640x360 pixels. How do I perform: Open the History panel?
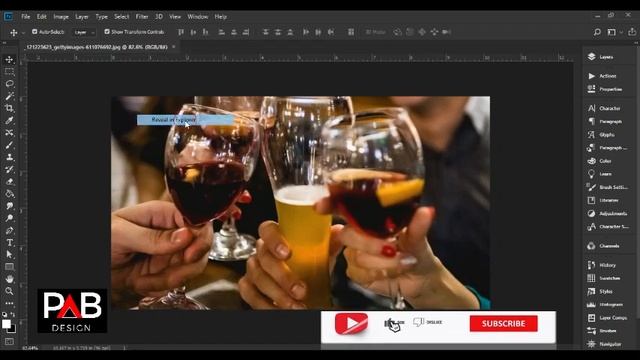[602, 265]
